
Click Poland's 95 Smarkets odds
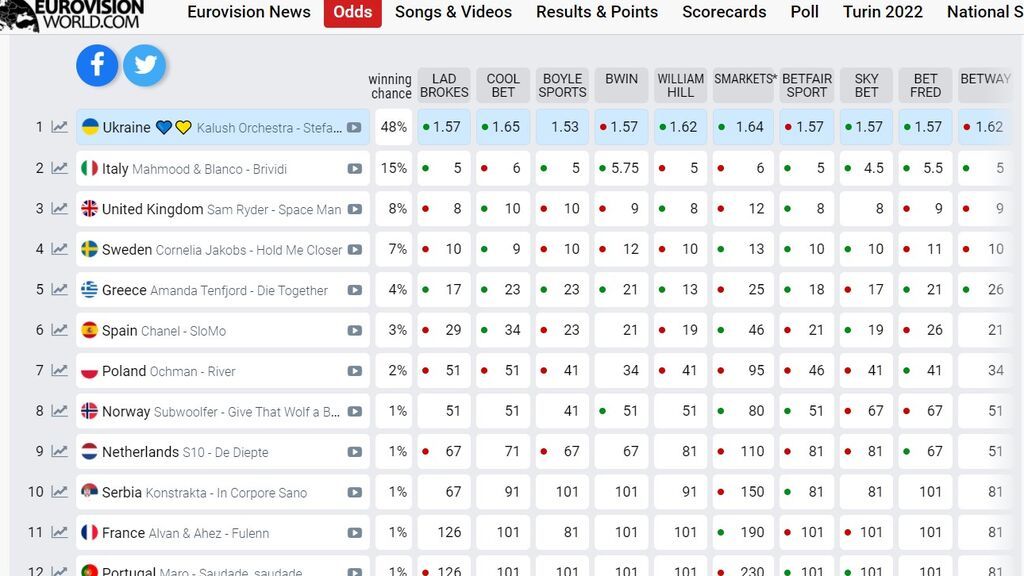(744, 370)
